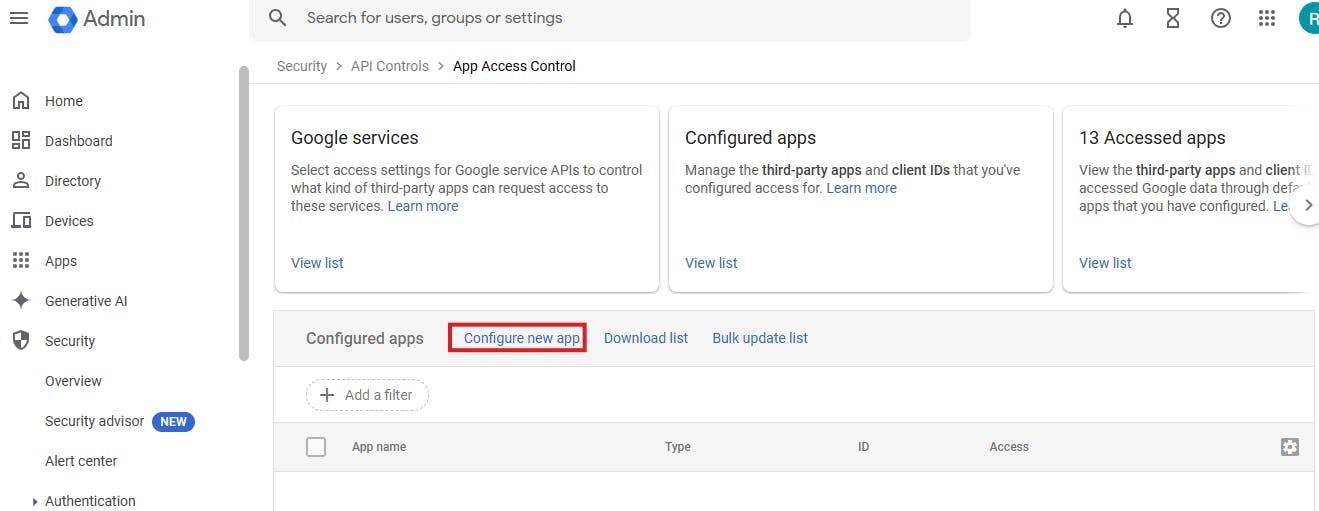Image resolution: width=1319 pixels, height=511 pixels.
Task: Click View list under Google services
Action: 317,263
